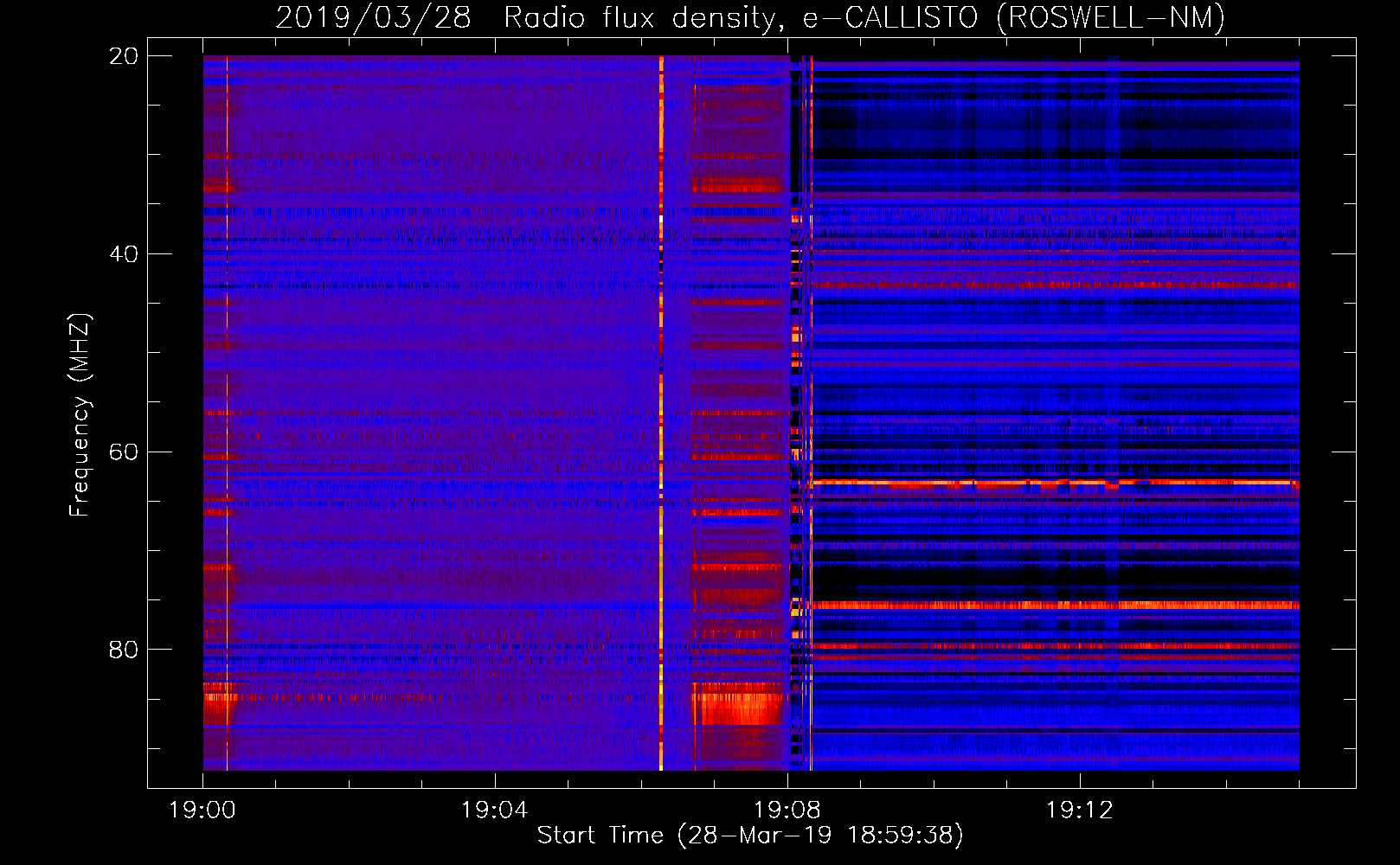The image size is (1400, 865).
Task: Click the 19:00 time tick label
Action: coord(202,811)
